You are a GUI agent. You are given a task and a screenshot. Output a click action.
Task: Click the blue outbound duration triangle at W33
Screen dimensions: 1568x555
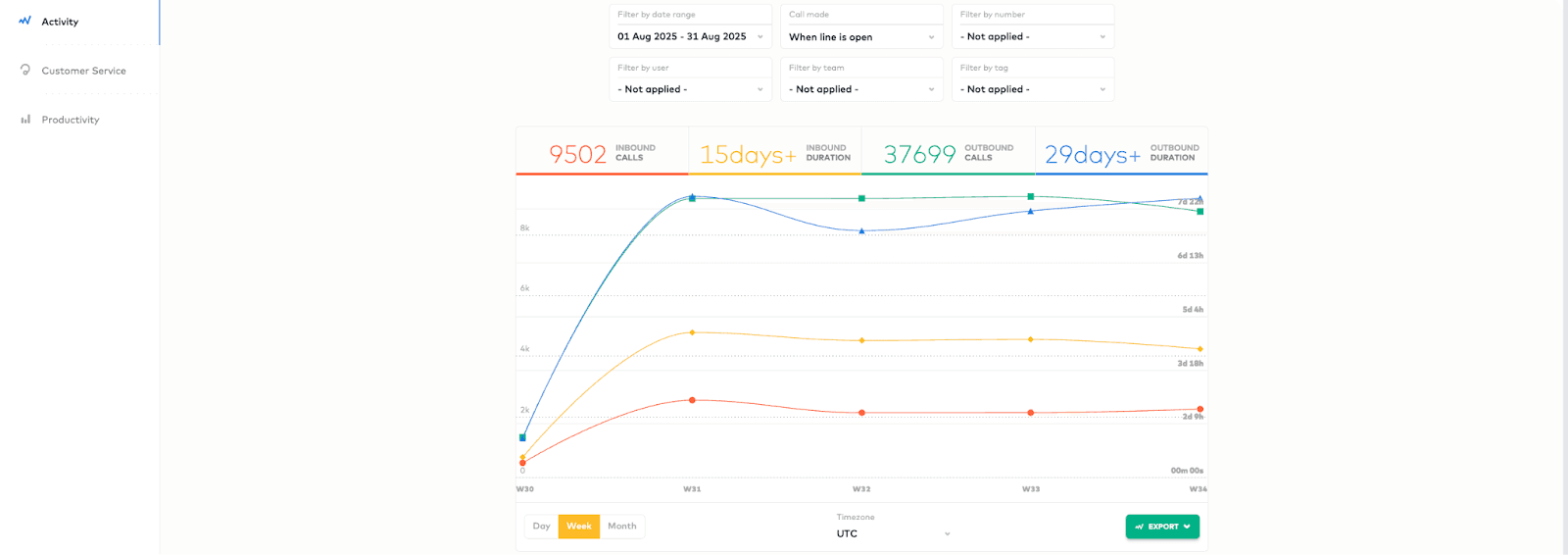click(x=1030, y=211)
